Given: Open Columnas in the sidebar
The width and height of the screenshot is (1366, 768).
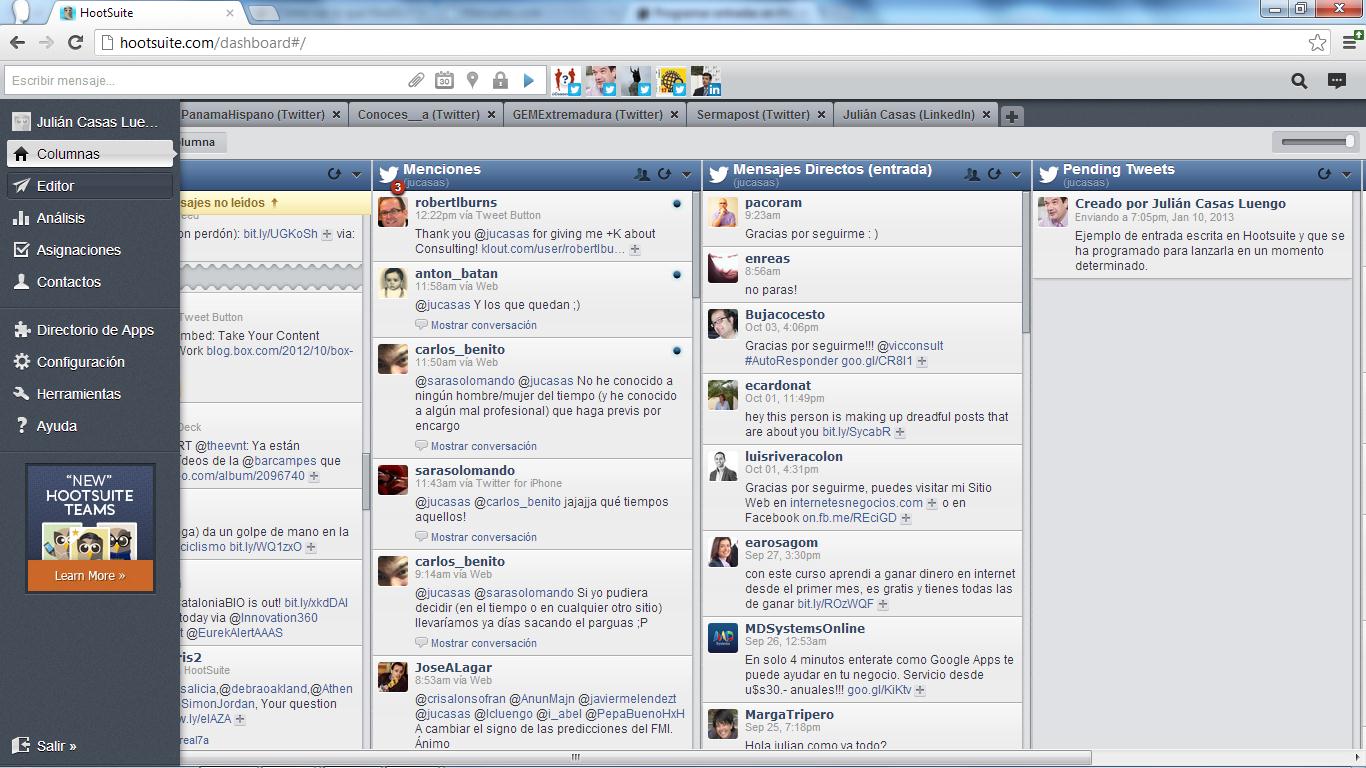Looking at the screenshot, I should tap(91, 154).
